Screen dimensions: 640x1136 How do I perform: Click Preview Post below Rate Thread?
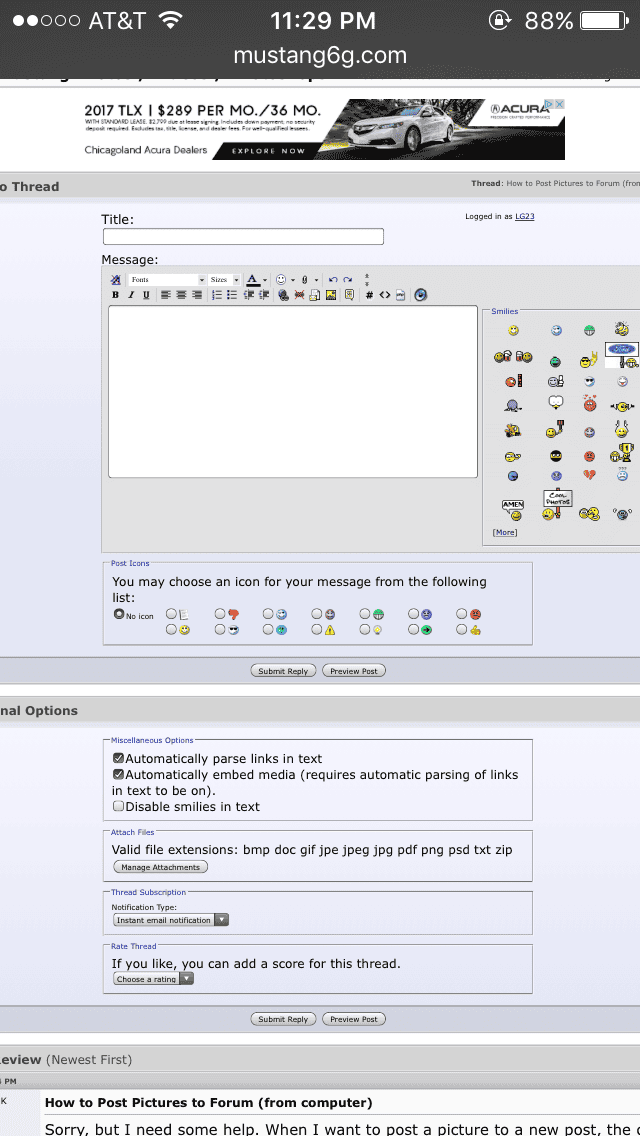pyautogui.click(x=354, y=1019)
